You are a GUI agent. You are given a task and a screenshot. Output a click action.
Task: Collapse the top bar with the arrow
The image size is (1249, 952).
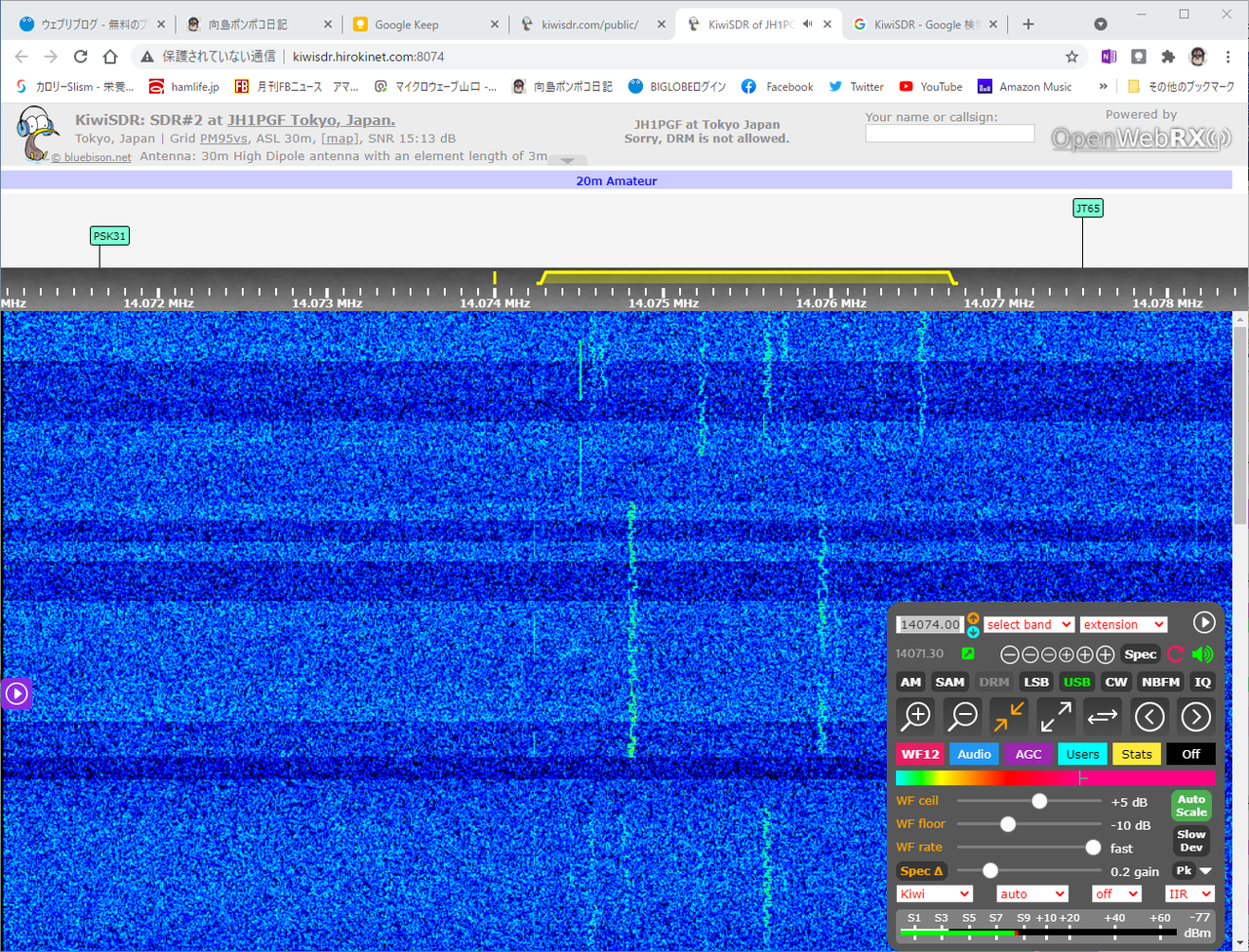568,160
